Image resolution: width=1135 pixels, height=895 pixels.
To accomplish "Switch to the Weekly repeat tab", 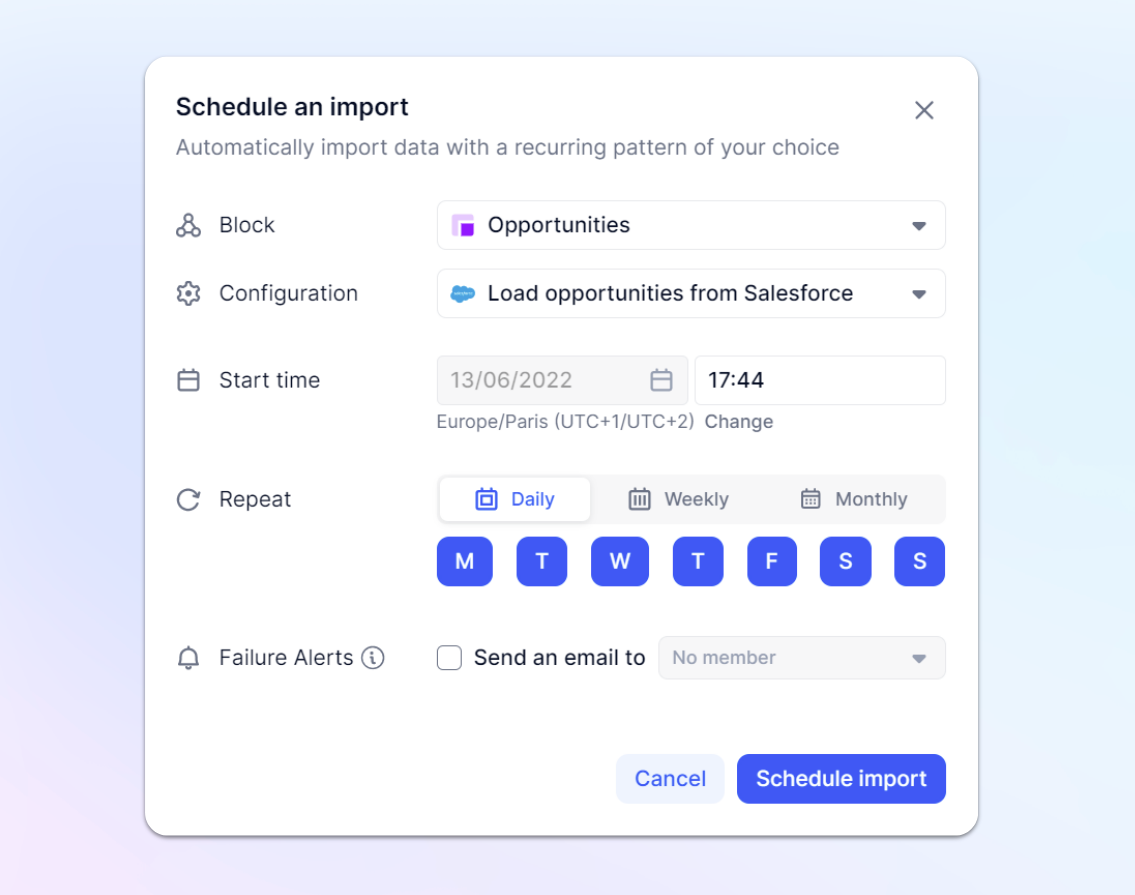I will click(x=678, y=499).
